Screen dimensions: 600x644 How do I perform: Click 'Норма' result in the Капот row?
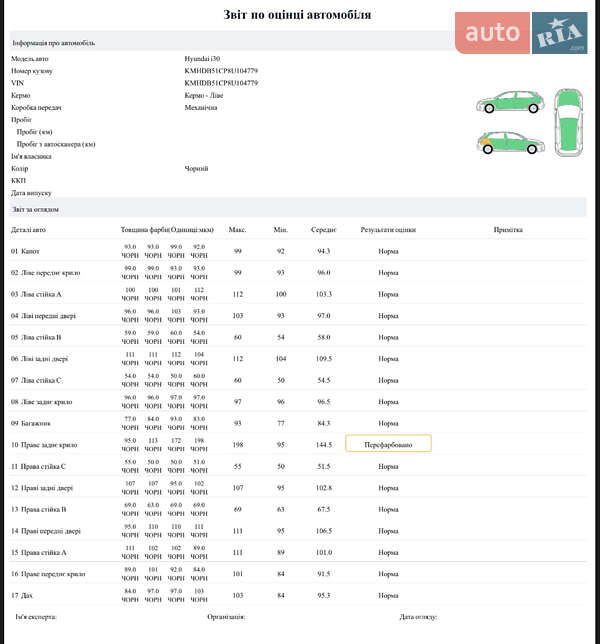(389, 251)
